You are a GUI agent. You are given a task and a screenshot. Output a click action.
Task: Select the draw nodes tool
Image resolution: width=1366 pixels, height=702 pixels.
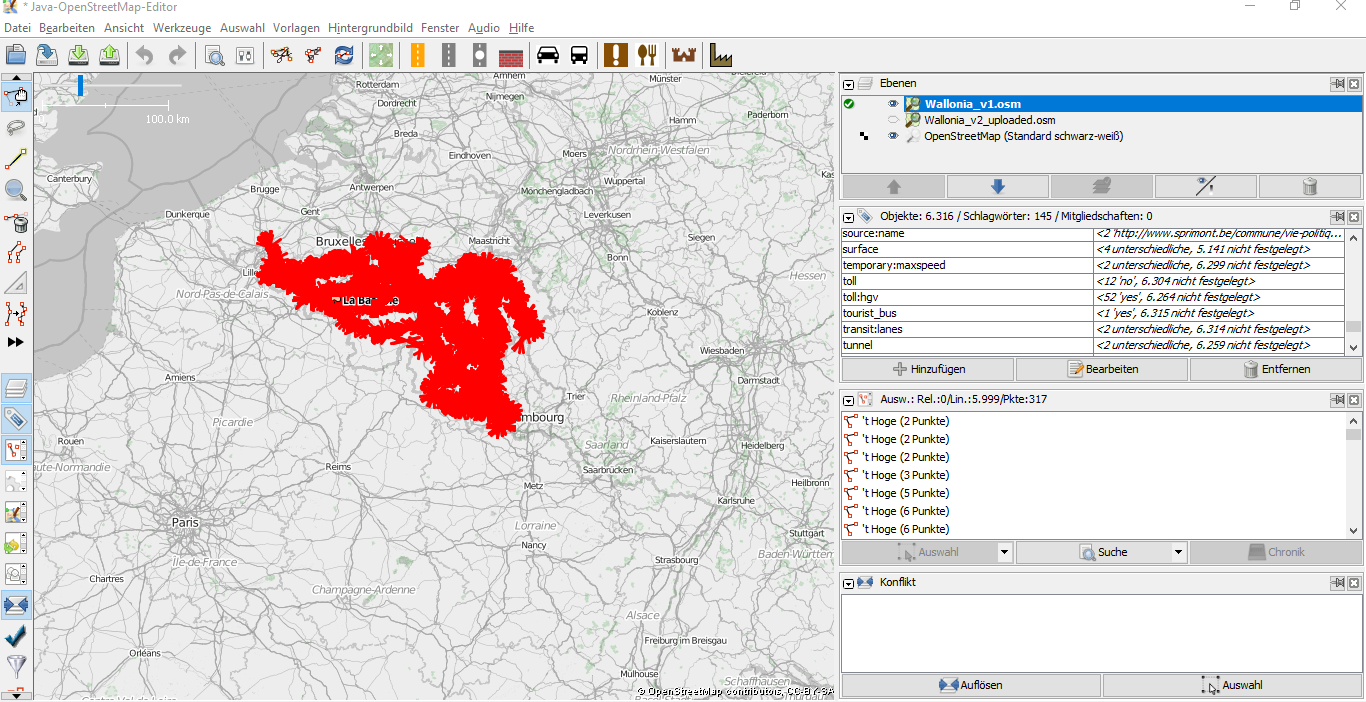click(16, 159)
